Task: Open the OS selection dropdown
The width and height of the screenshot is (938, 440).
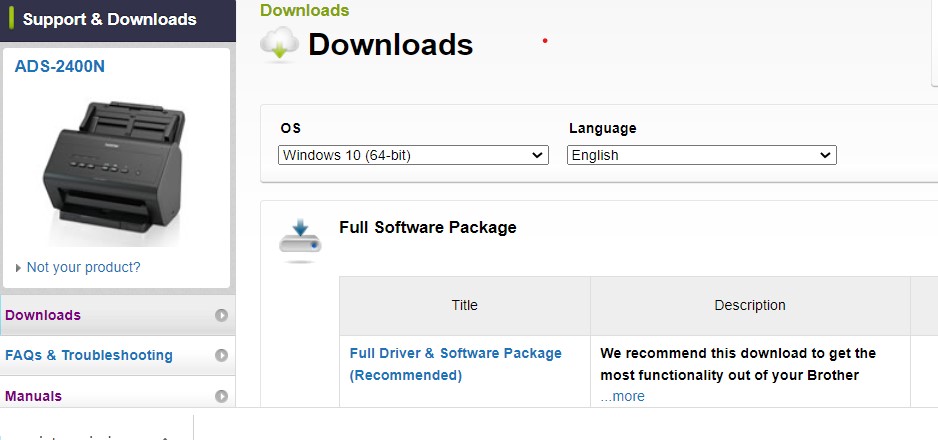Action: pos(413,155)
